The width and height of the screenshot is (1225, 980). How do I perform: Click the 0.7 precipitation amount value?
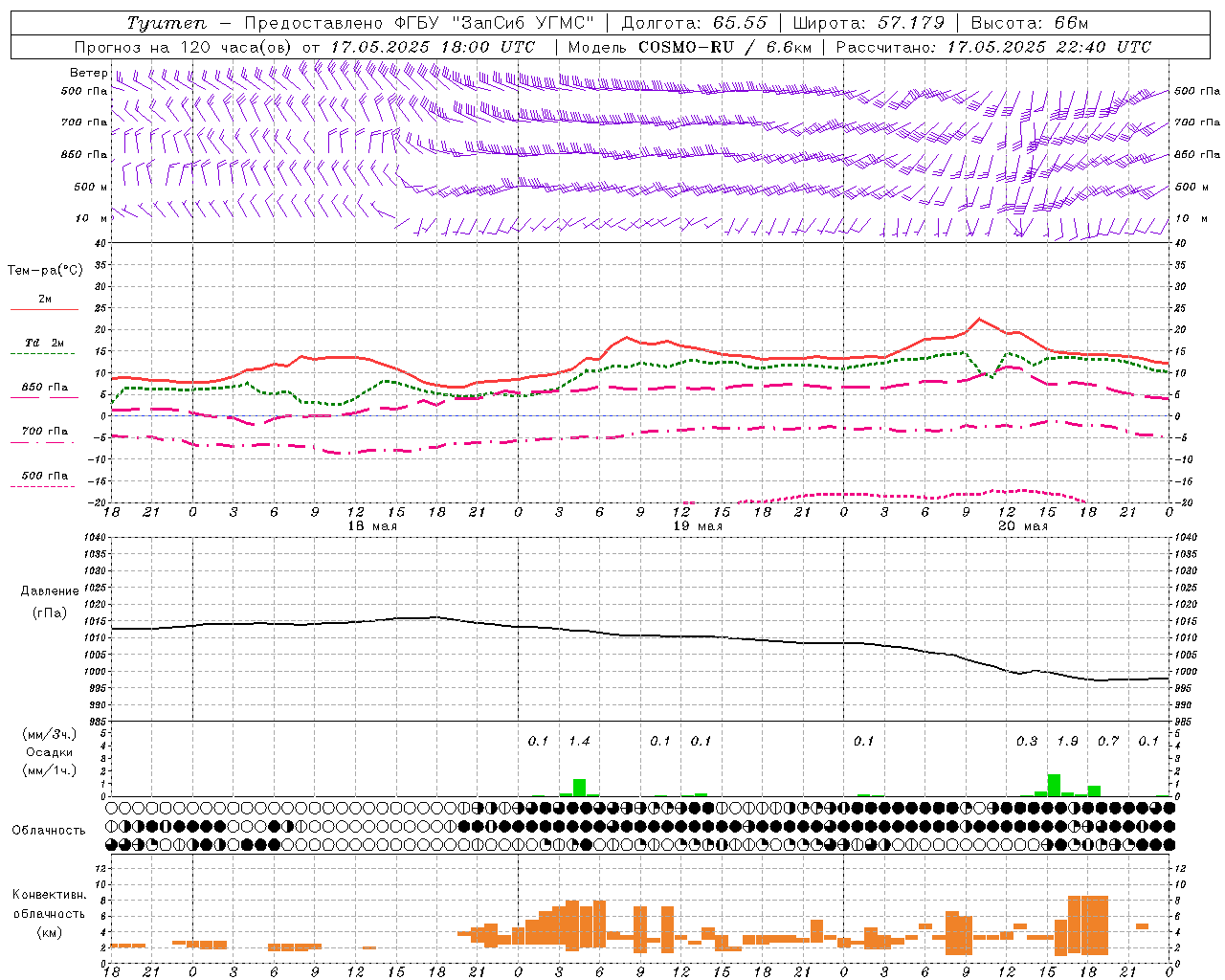click(x=1108, y=741)
